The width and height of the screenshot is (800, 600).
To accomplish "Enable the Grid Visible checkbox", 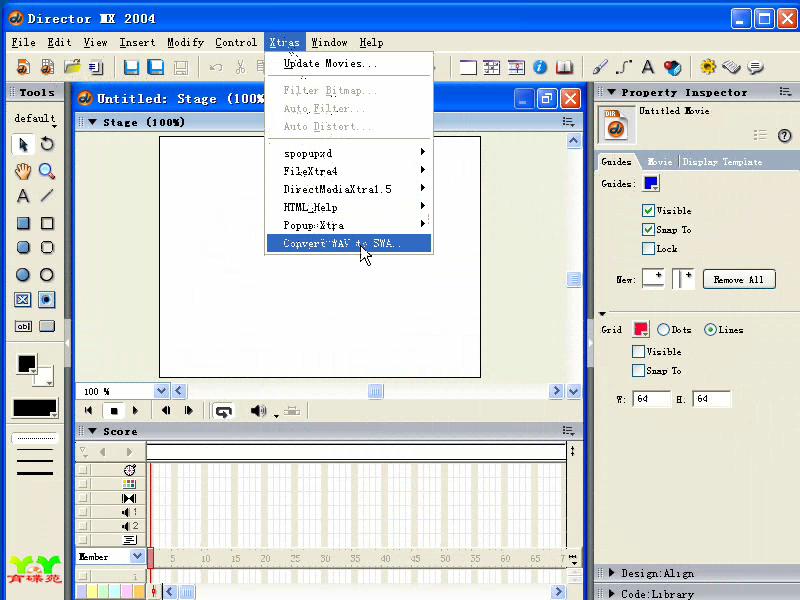I will point(638,352).
